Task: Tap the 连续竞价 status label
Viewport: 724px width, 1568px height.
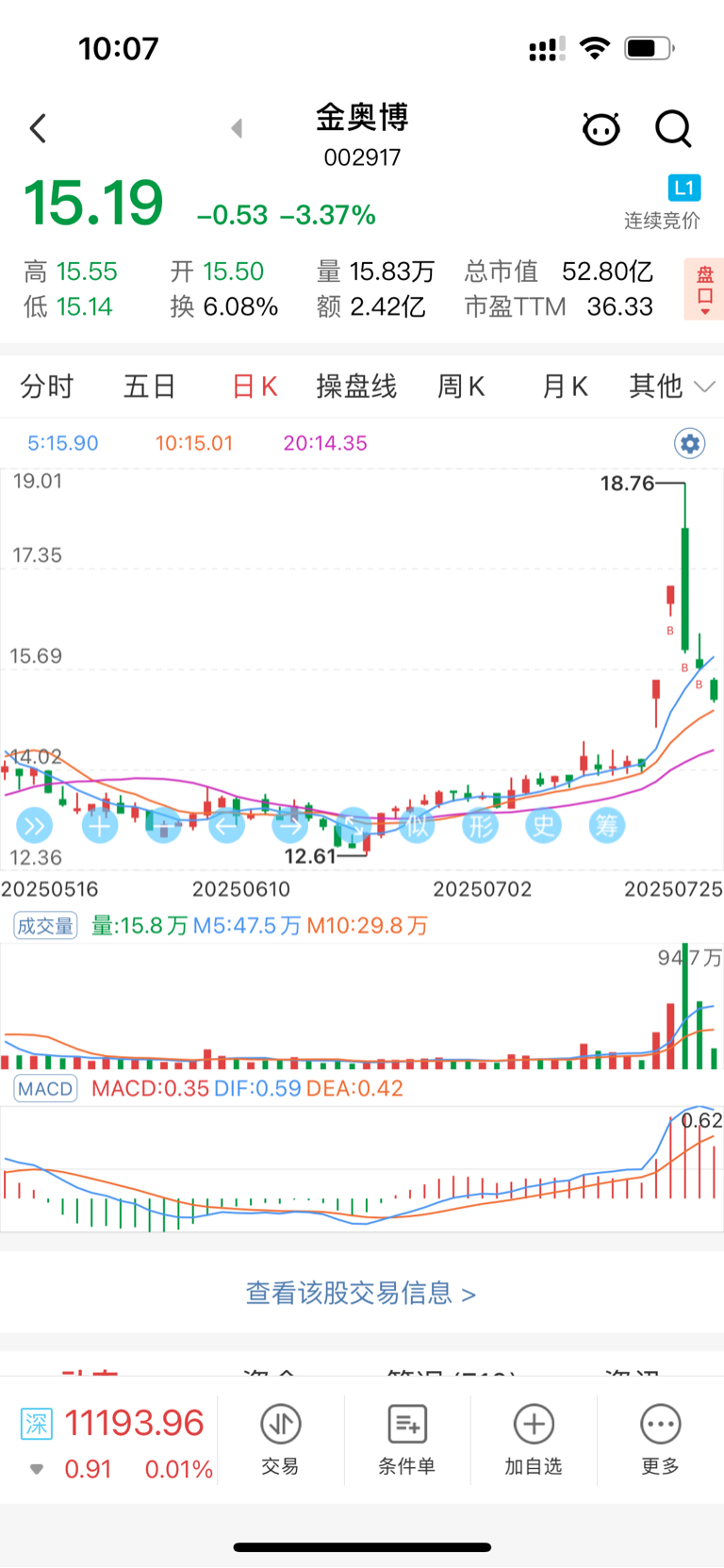Action: coord(662,221)
